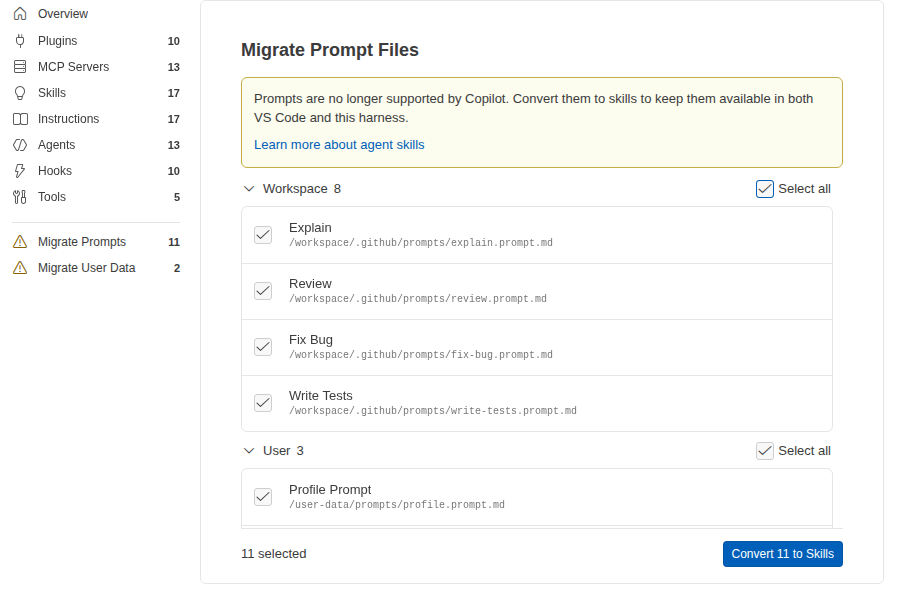
Task: Click the Overview home icon
Action: pyautogui.click(x=20, y=14)
